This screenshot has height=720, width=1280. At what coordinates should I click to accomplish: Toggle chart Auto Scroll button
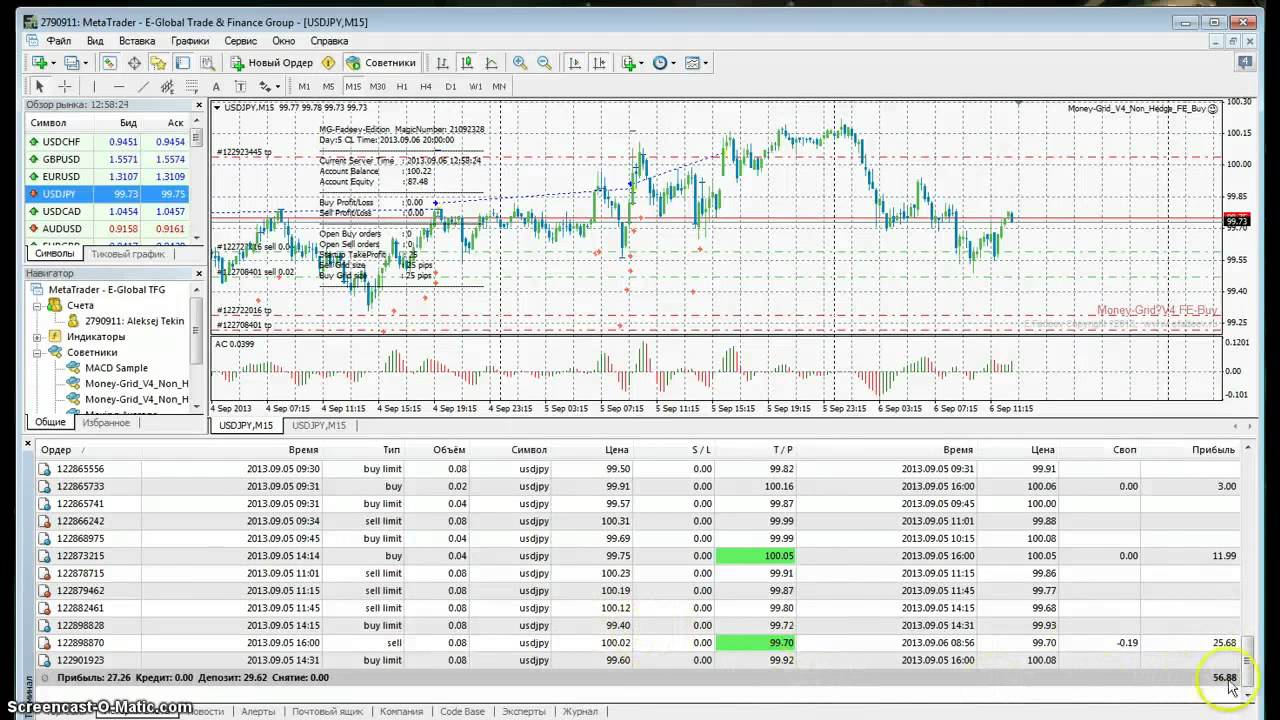tap(574, 62)
